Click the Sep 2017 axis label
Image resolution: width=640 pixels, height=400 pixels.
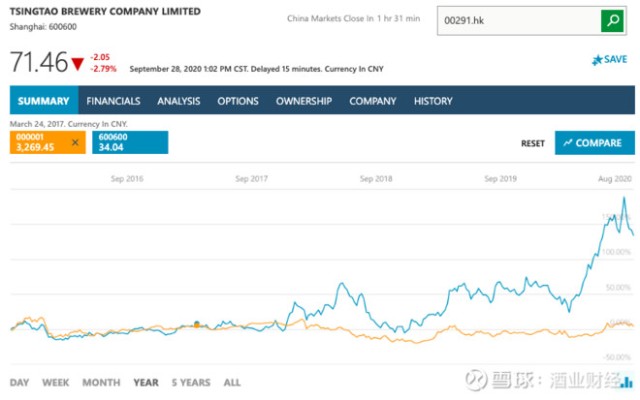251,178
